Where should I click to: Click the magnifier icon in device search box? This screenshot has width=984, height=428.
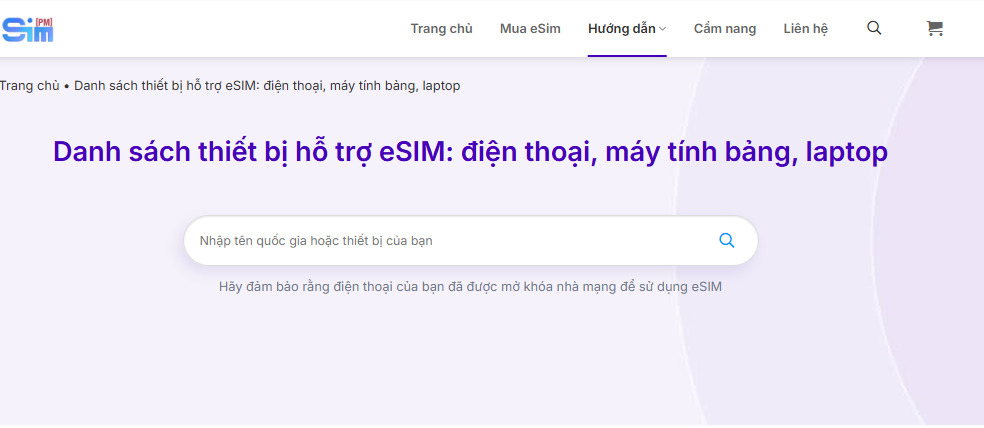[x=726, y=240]
